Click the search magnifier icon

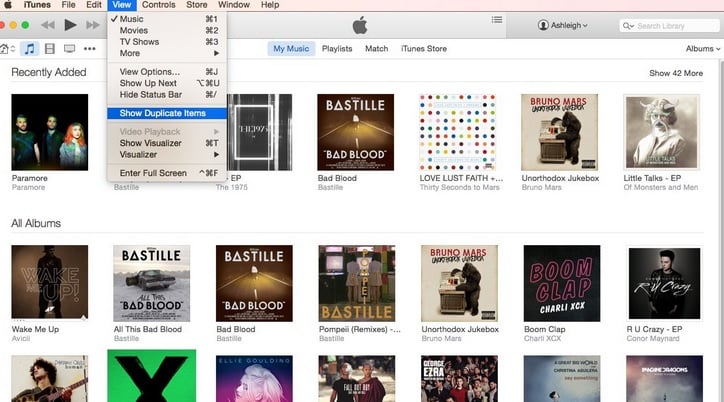coord(627,26)
